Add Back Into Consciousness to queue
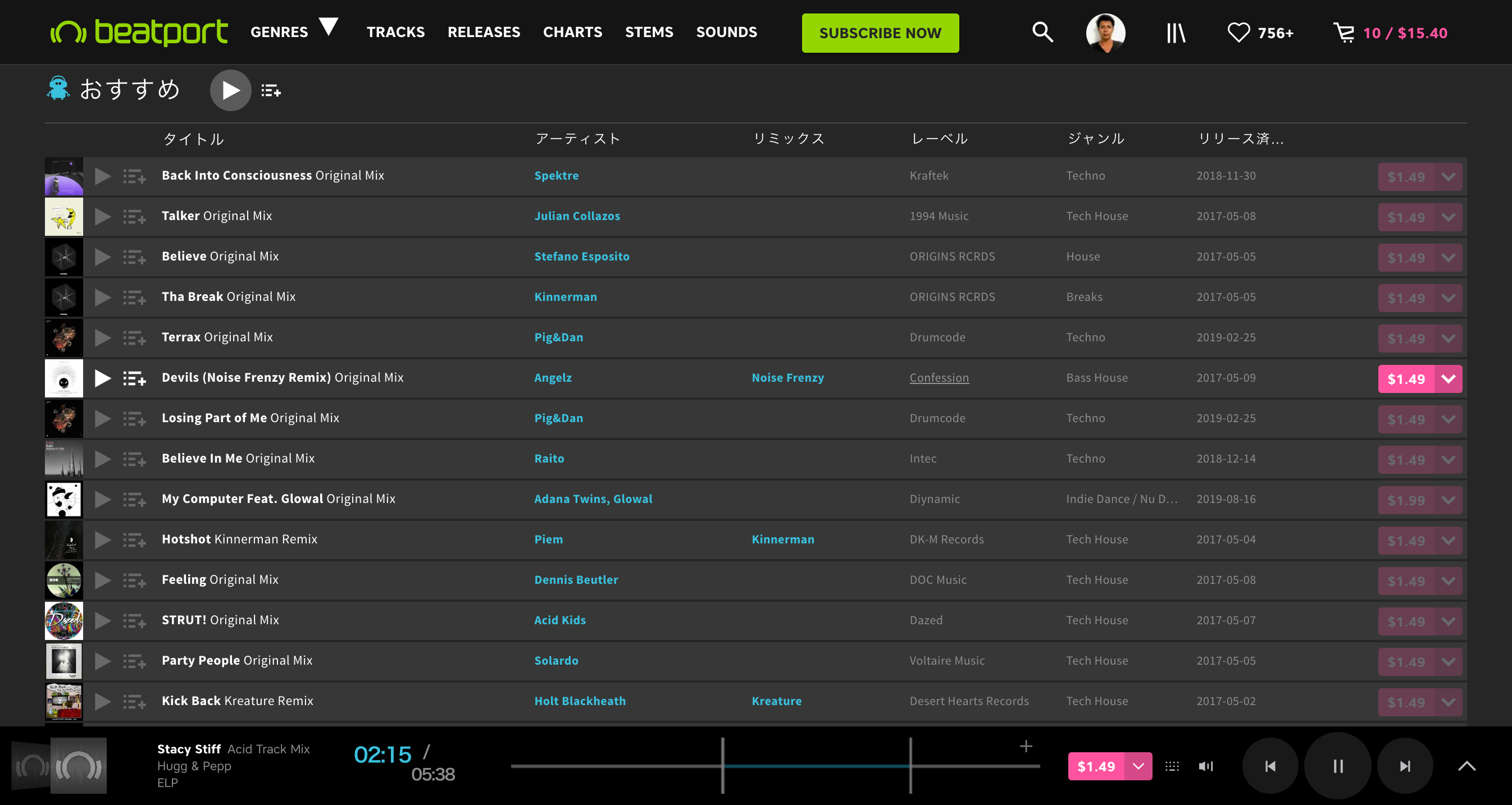This screenshot has height=805, width=1512. (x=134, y=176)
